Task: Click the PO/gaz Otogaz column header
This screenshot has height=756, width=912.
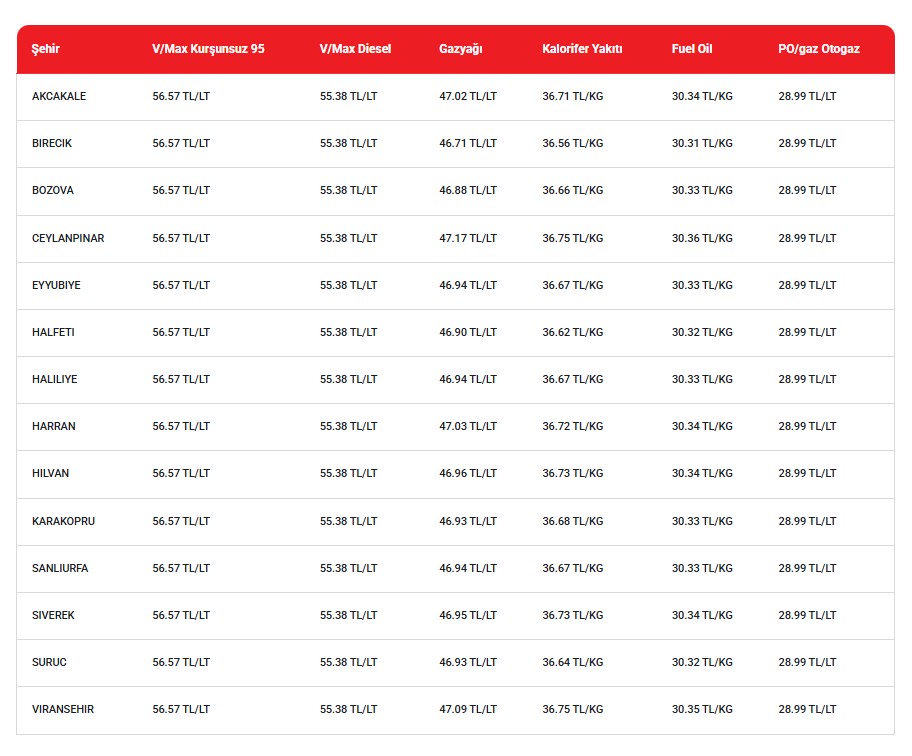Action: [819, 49]
